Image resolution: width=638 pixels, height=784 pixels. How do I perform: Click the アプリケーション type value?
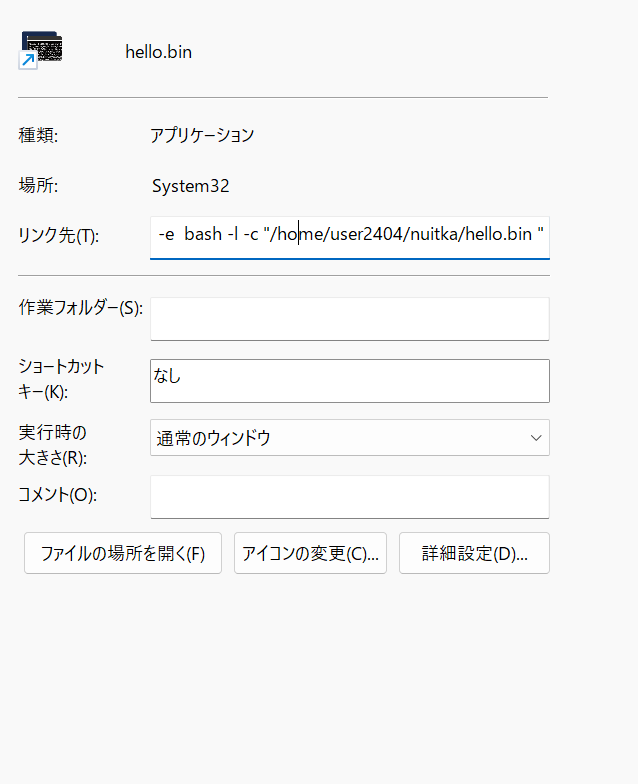coord(202,135)
